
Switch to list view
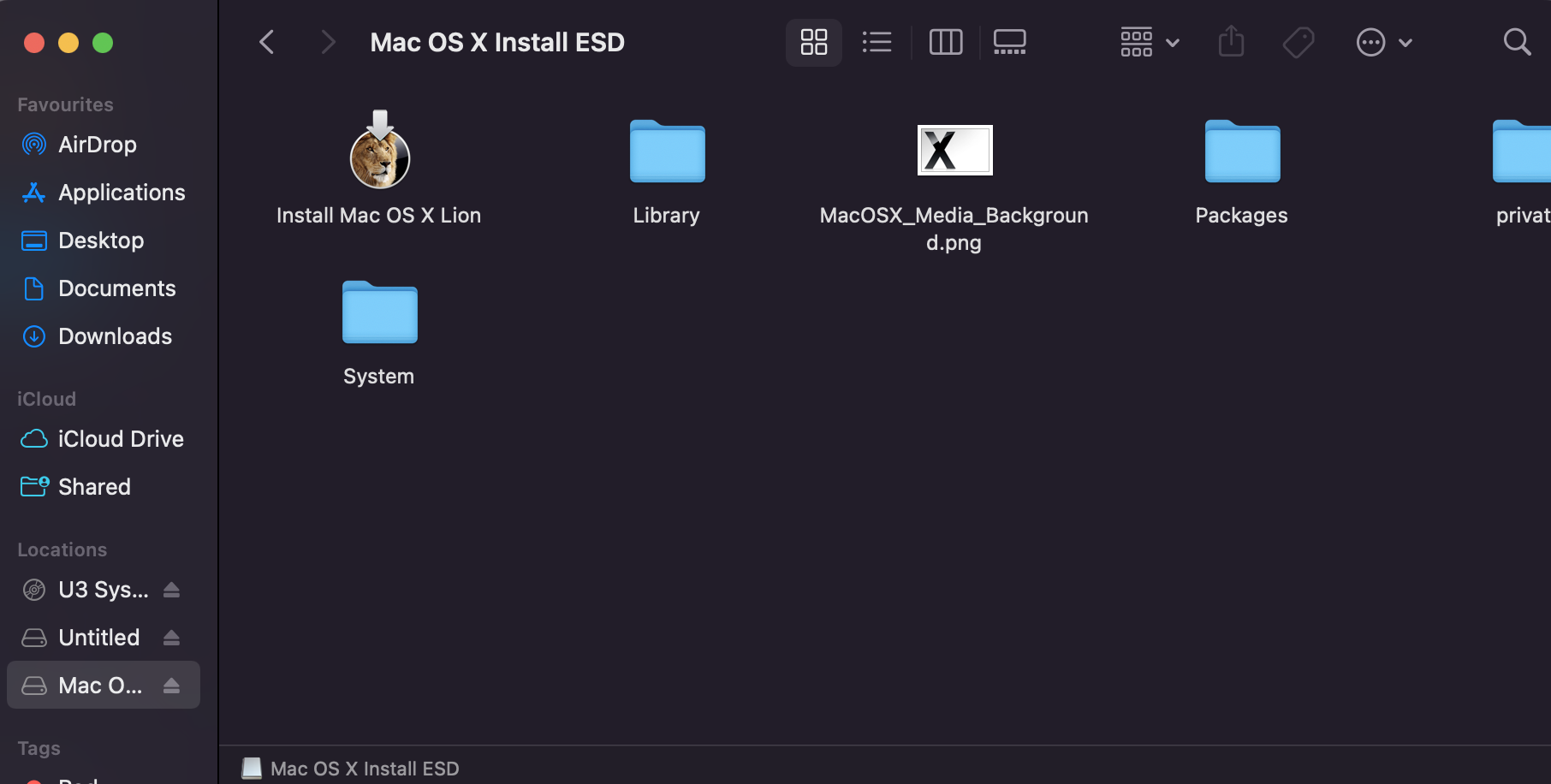pos(877,42)
